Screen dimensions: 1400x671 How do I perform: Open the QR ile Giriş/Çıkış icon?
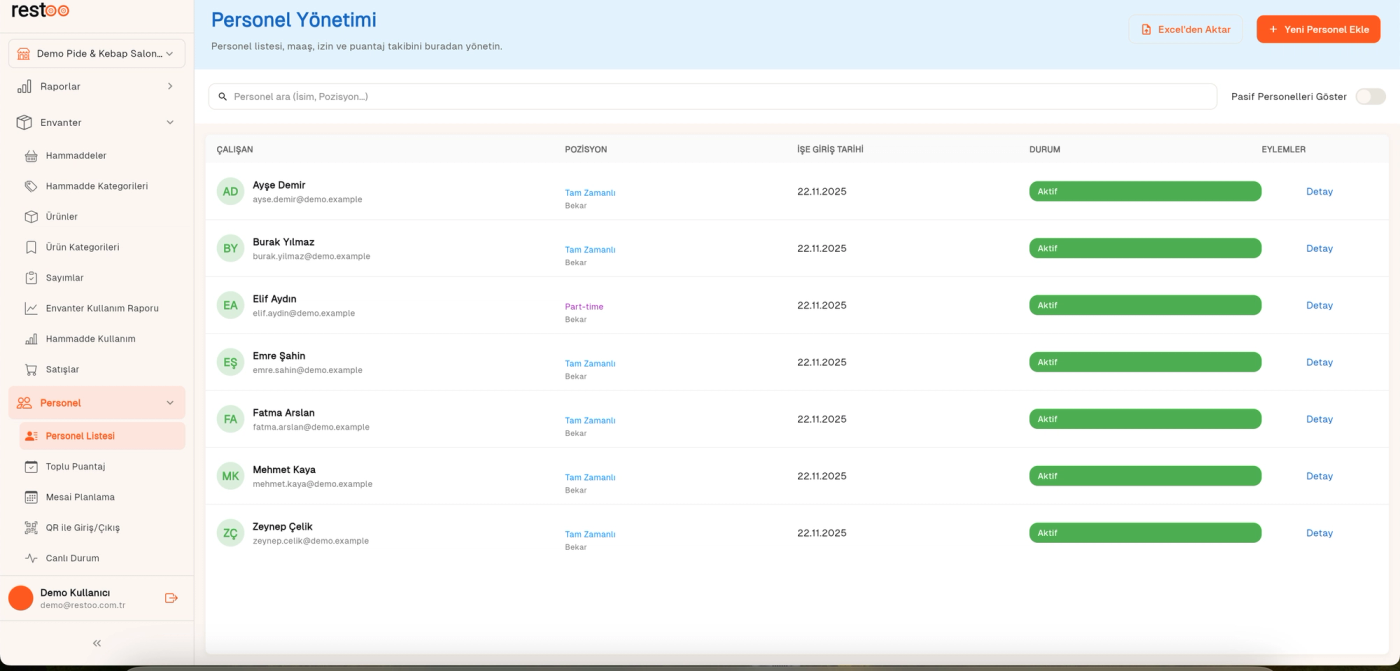pyautogui.click(x=31, y=528)
